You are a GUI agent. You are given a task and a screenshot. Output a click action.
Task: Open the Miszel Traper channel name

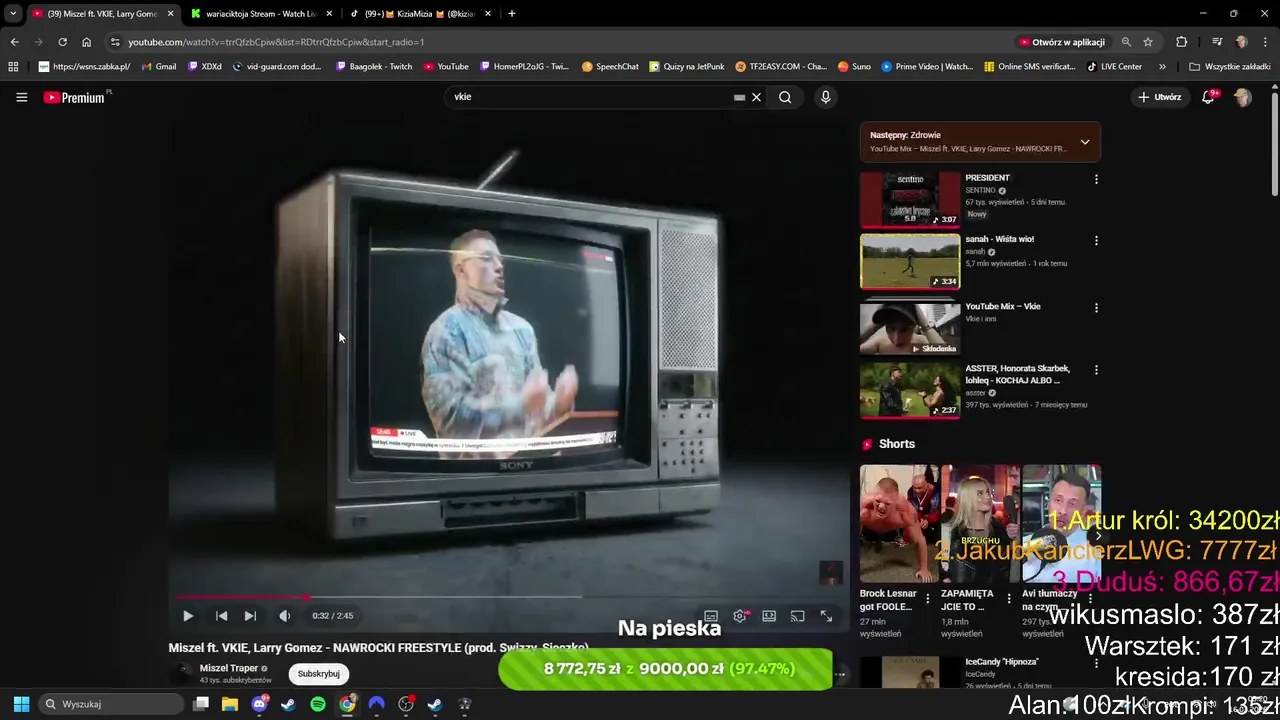click(229, 668)
